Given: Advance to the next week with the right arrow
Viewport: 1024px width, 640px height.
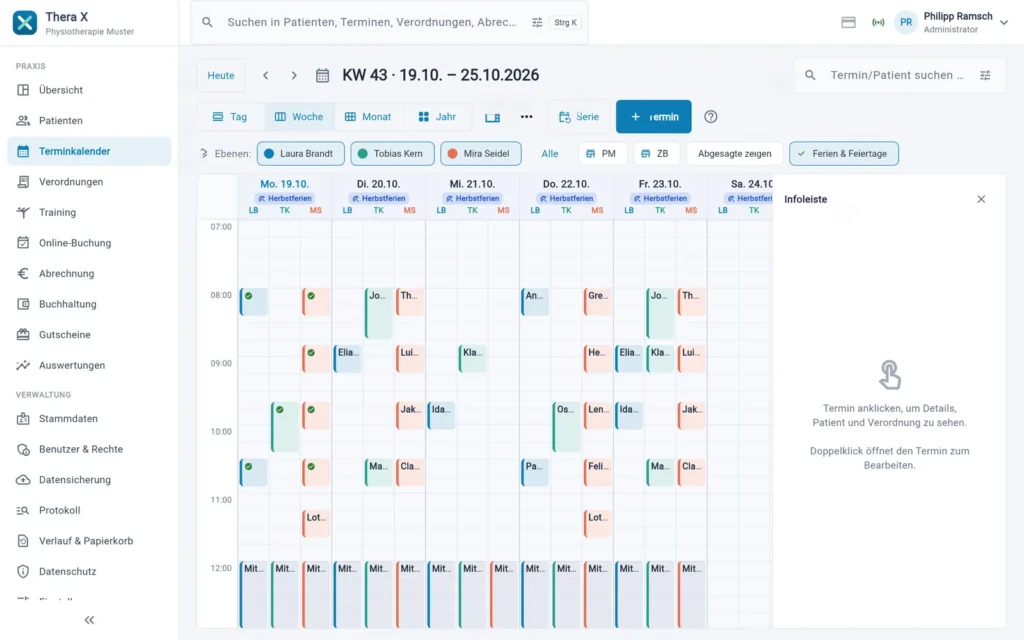Looking at the screenshot, I should (294, 75).
